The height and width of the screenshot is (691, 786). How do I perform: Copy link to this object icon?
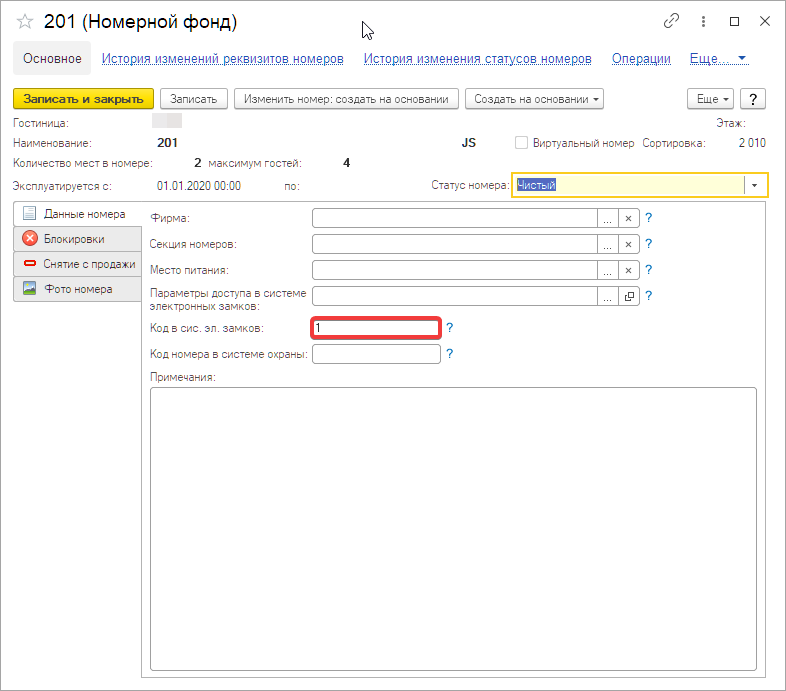point(671,21)
